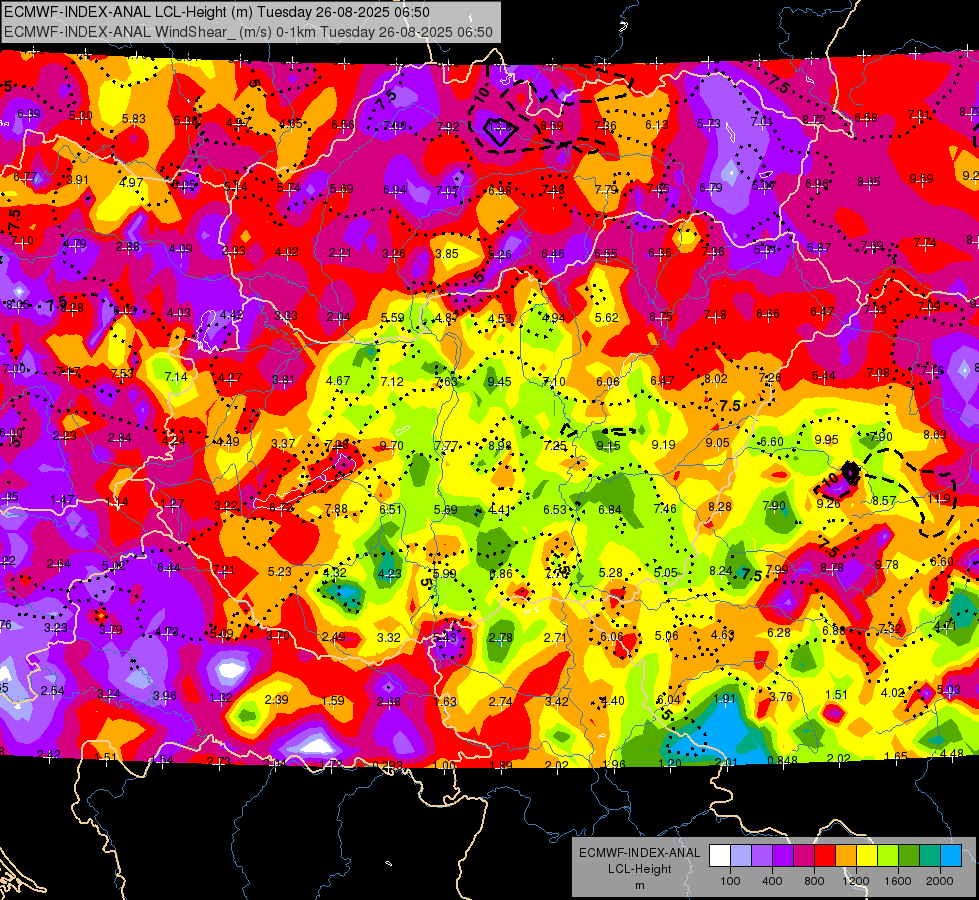Image resolution: width=979 pixels, height=900 pixels.
Task: Click the 9.45 grid value
Action: tap(499, 381)
